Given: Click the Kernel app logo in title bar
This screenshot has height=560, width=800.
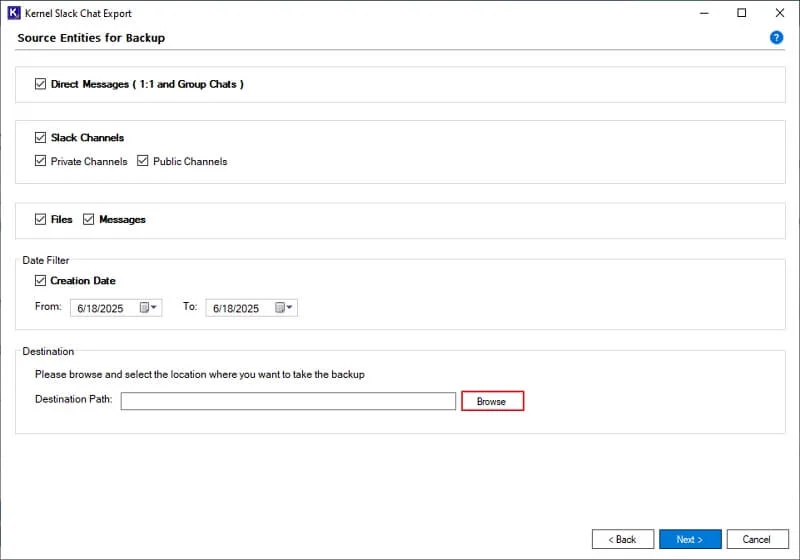Looking at the screenshot, I should pos(14,13).
